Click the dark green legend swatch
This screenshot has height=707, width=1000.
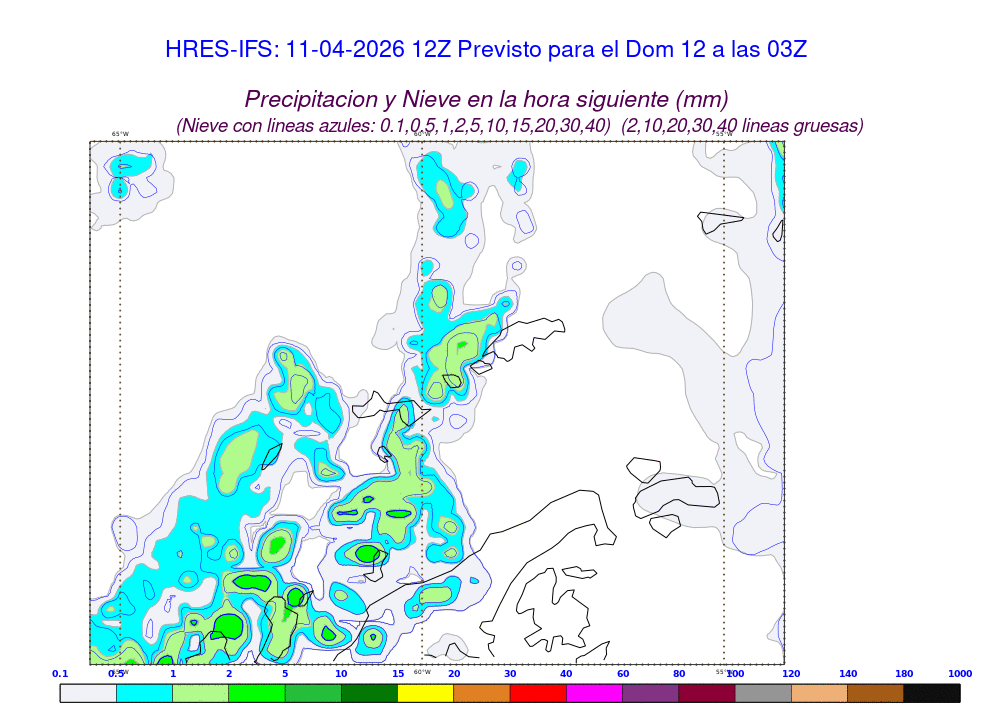point(369,693)
